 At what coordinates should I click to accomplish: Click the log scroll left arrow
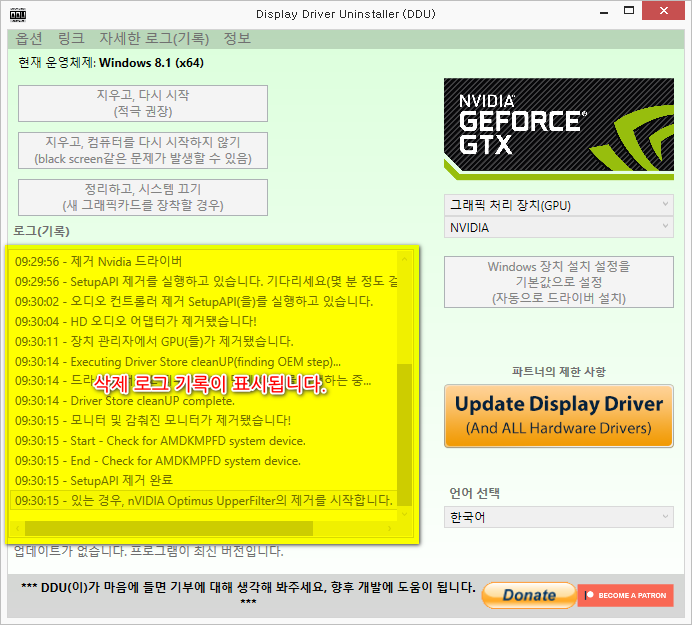[x=18, y=528]
